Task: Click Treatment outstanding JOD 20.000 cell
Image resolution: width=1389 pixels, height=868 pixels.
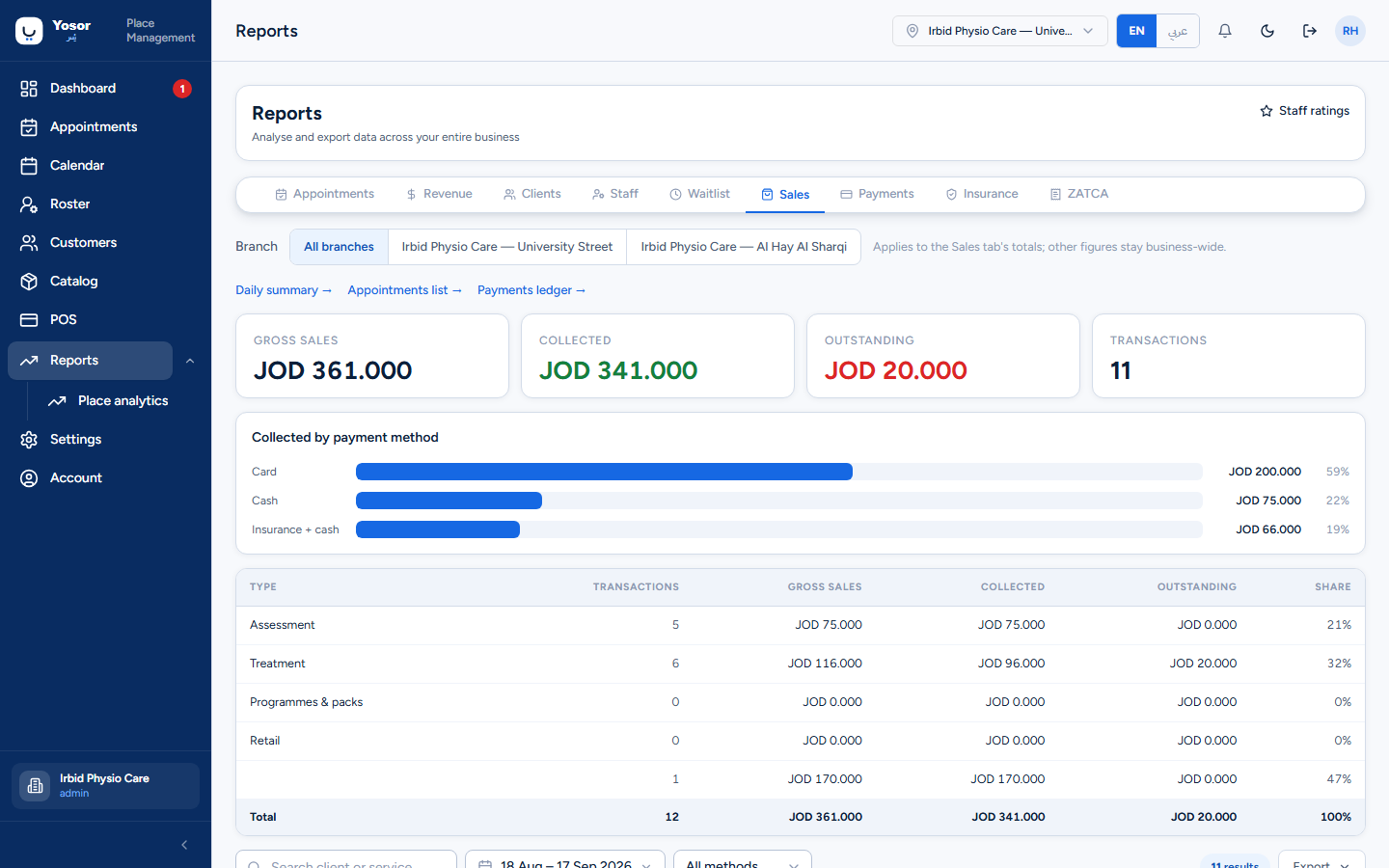Action: (1203, 664)
